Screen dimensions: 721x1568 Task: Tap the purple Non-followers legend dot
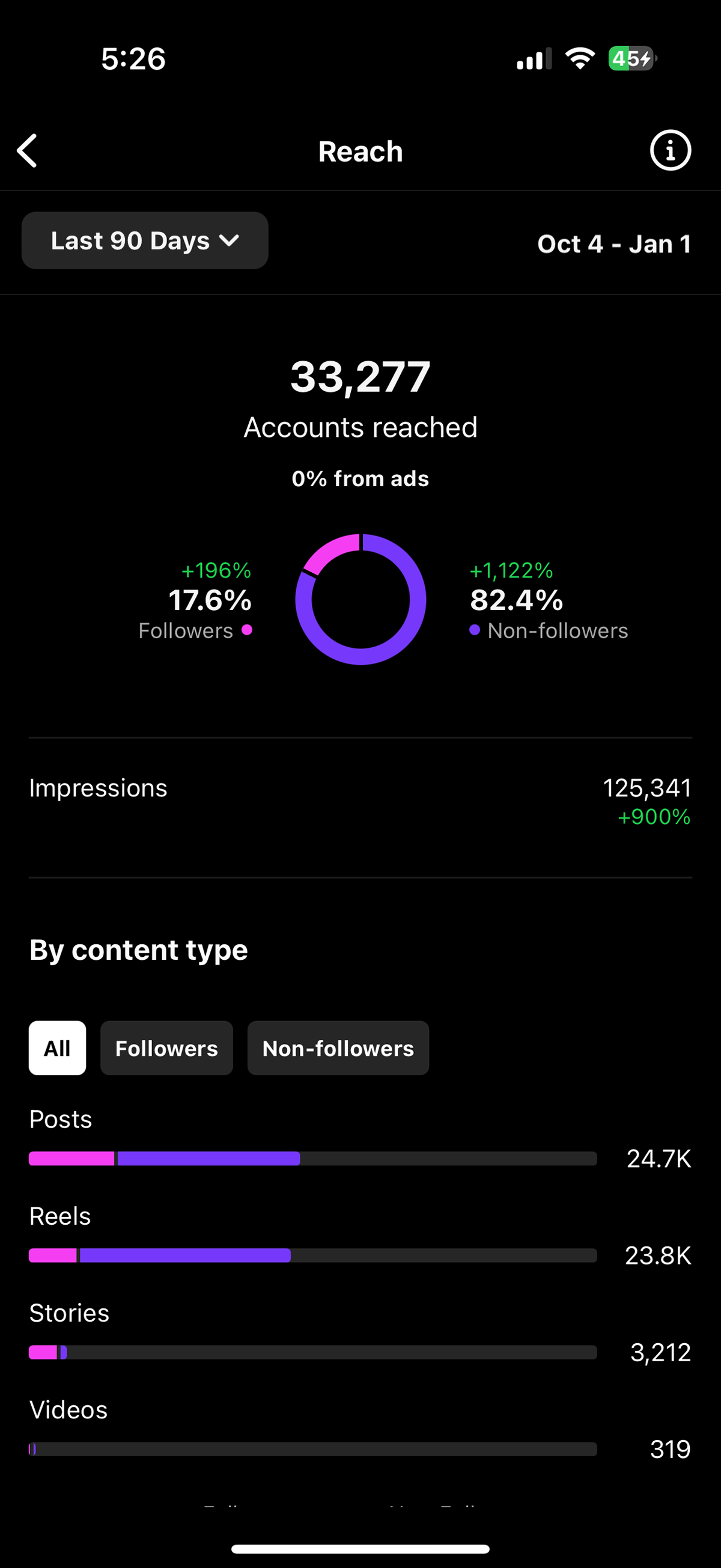[x=475, y=630]
